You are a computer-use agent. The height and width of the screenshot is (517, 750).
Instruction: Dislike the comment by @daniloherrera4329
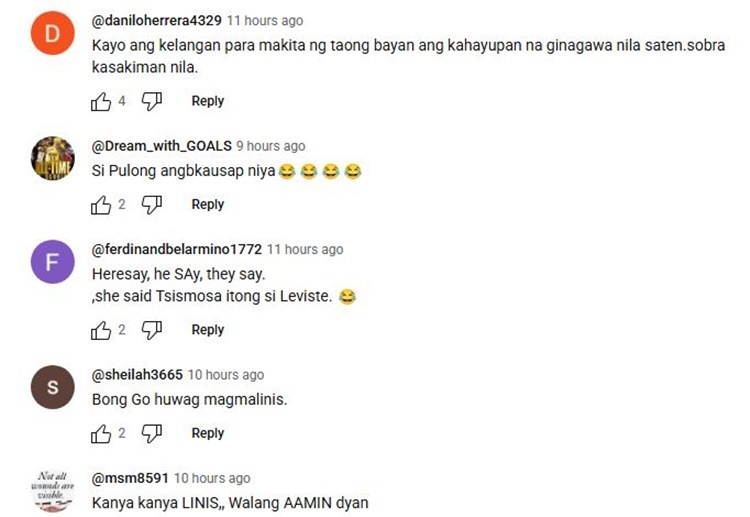click(152, 101)
